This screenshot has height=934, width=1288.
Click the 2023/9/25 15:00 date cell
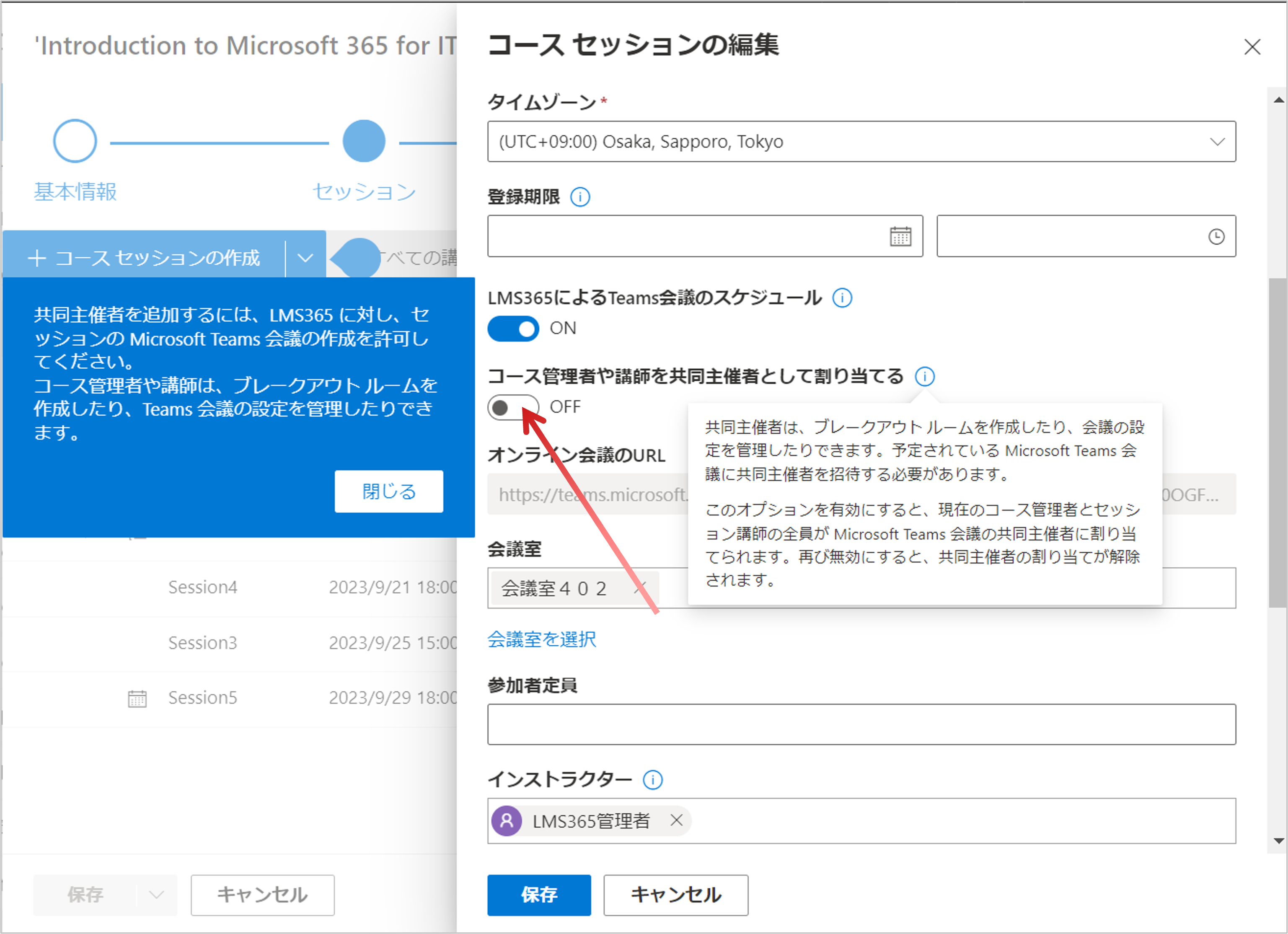click(x=393, y=643)
